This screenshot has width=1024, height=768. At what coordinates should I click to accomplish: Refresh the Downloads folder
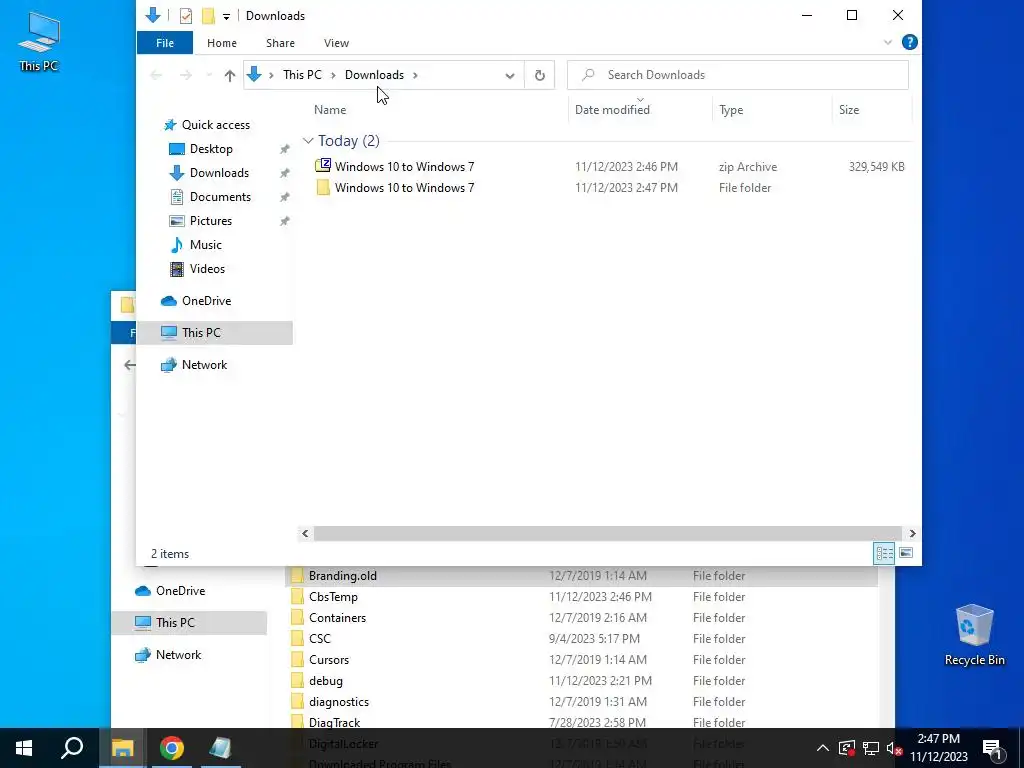(x=539, y=75)
